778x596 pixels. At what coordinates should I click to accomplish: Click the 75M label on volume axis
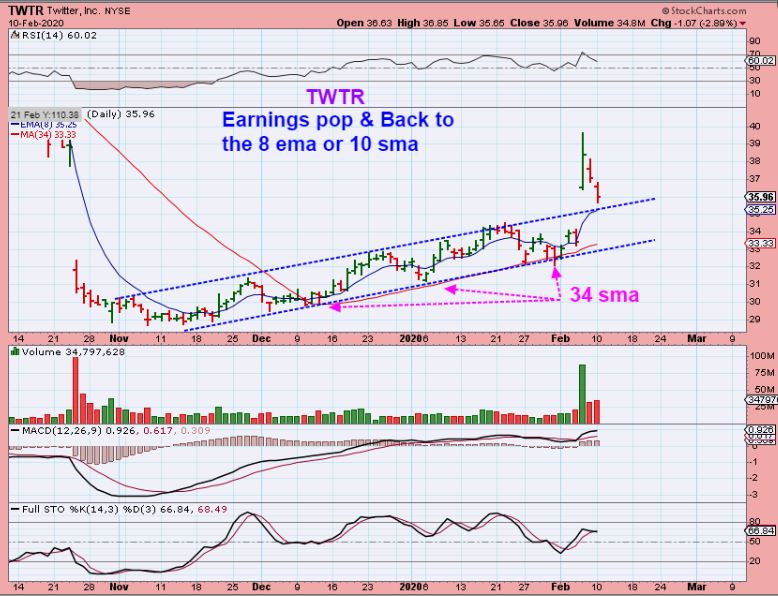765,372
